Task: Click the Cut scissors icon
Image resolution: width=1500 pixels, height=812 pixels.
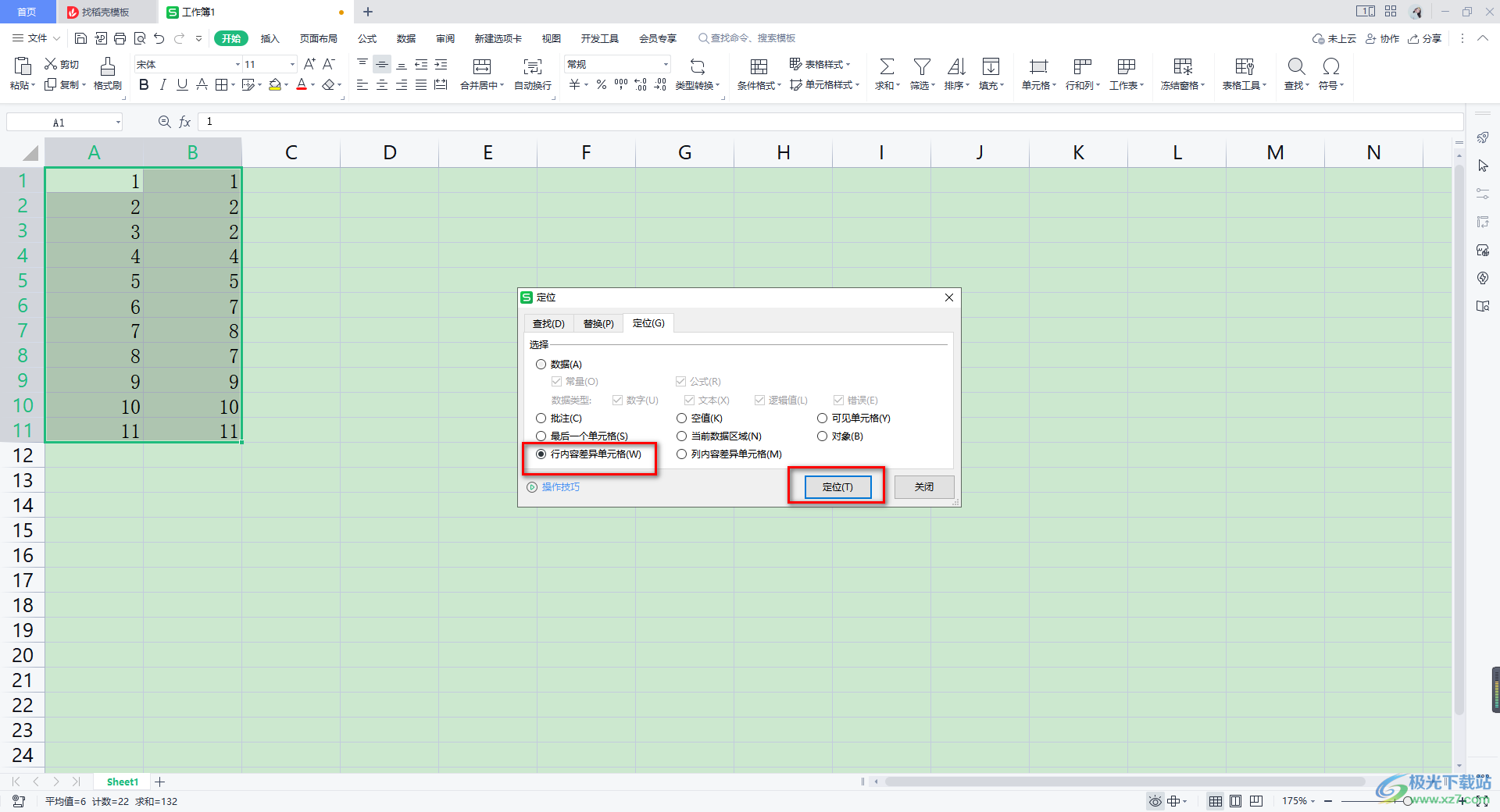Action: click(51, 64)
